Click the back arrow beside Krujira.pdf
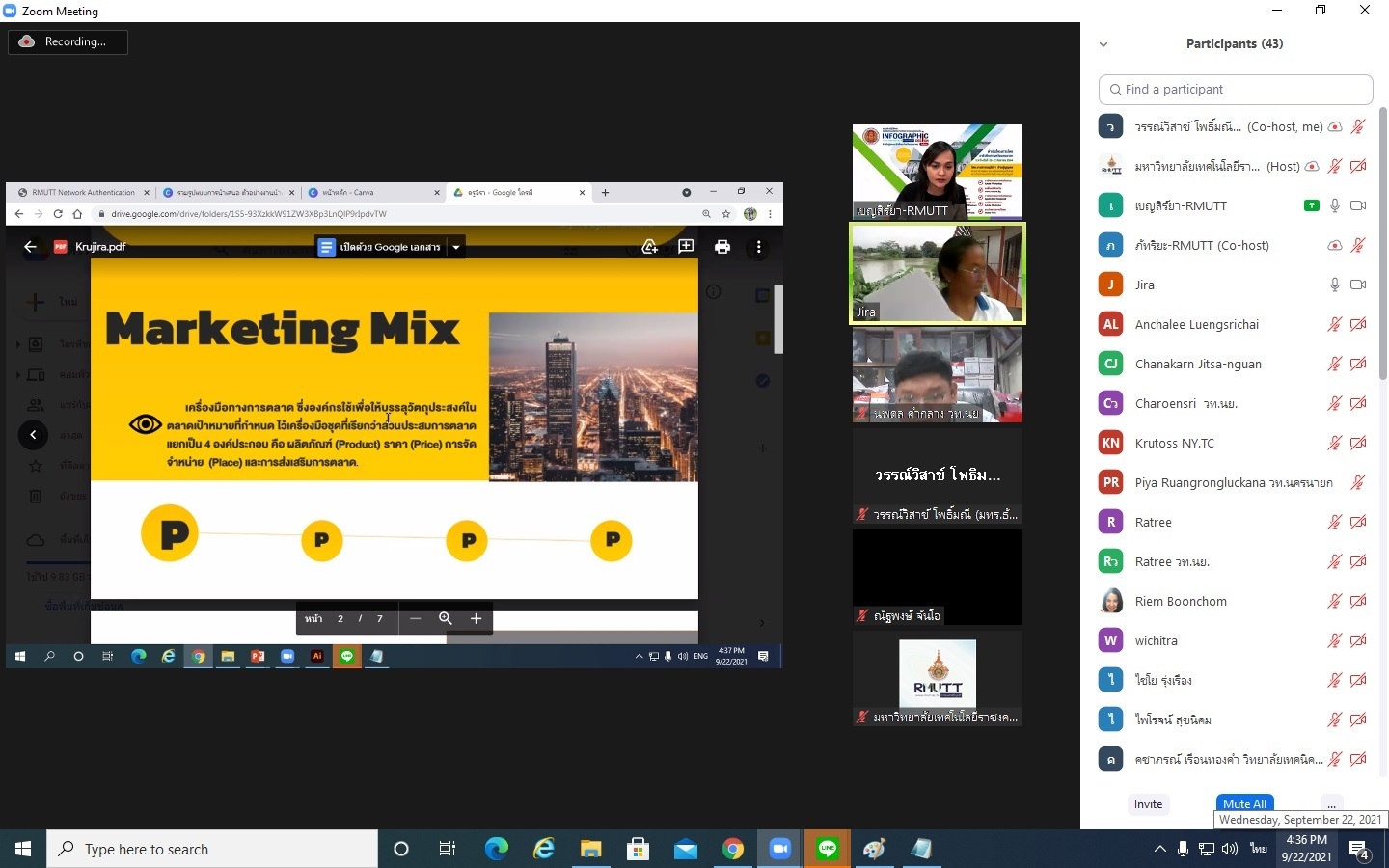 click(30, 247)
